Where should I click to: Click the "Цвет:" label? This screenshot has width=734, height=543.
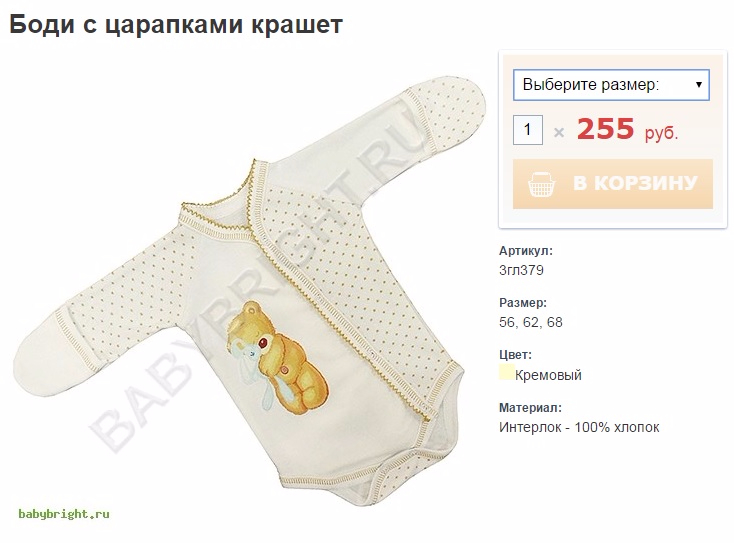[x=515, y=355]
